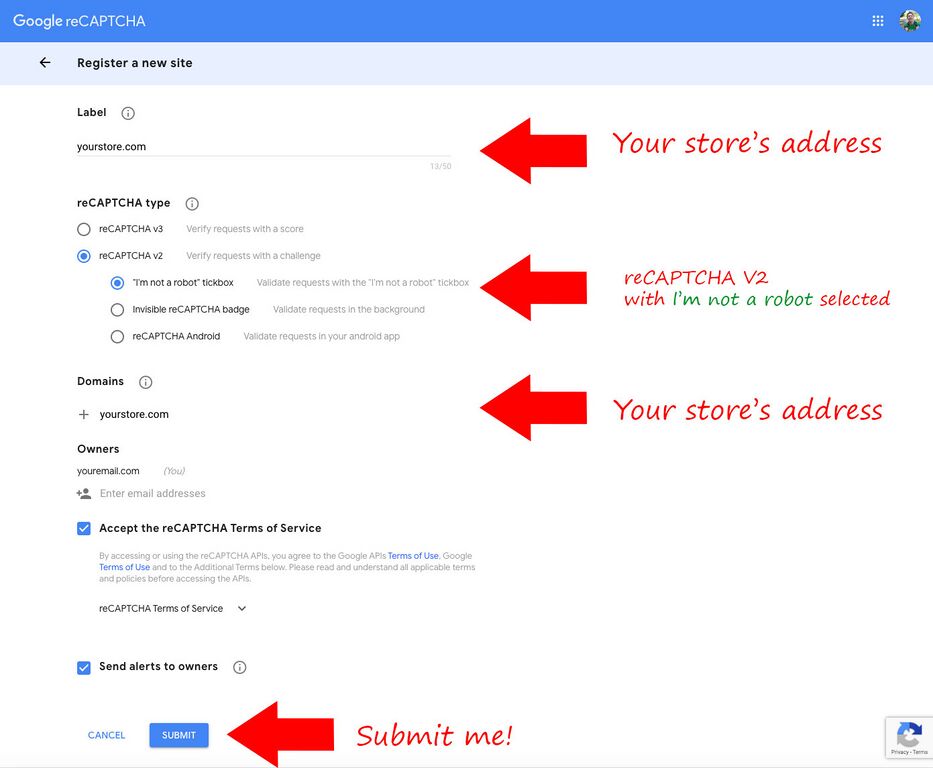Click the plus icon to add a domain
Screen dimensions: 933x768
(84, 414)
